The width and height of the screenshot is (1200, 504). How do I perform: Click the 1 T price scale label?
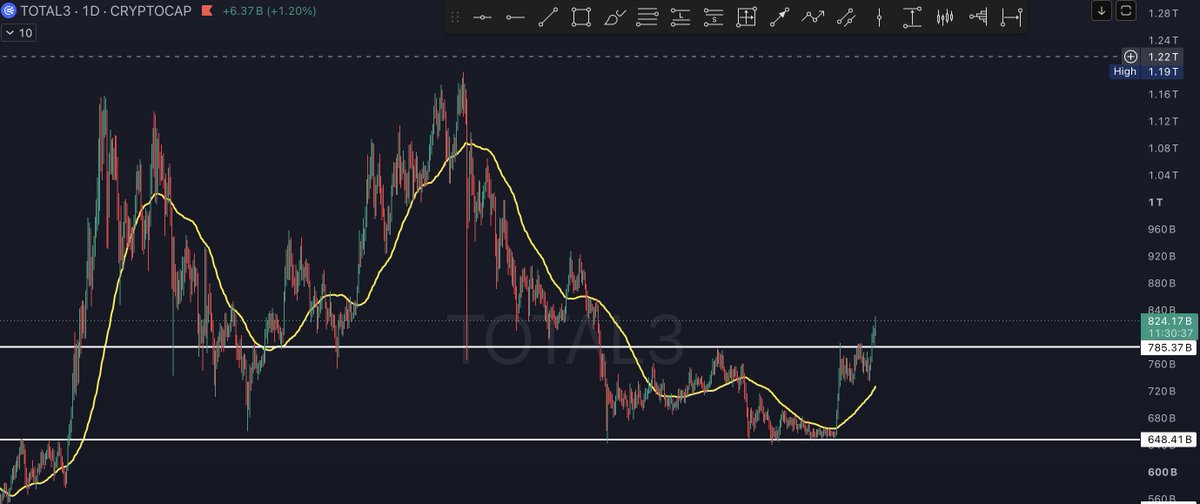[1155, 202]
